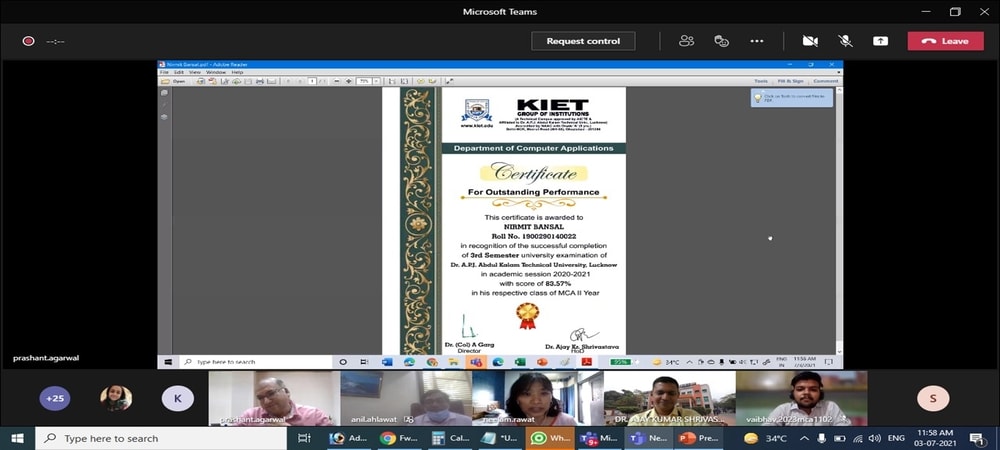Select prashant.agarwal's video thumbnail
1000x450 pixels.
273,398
